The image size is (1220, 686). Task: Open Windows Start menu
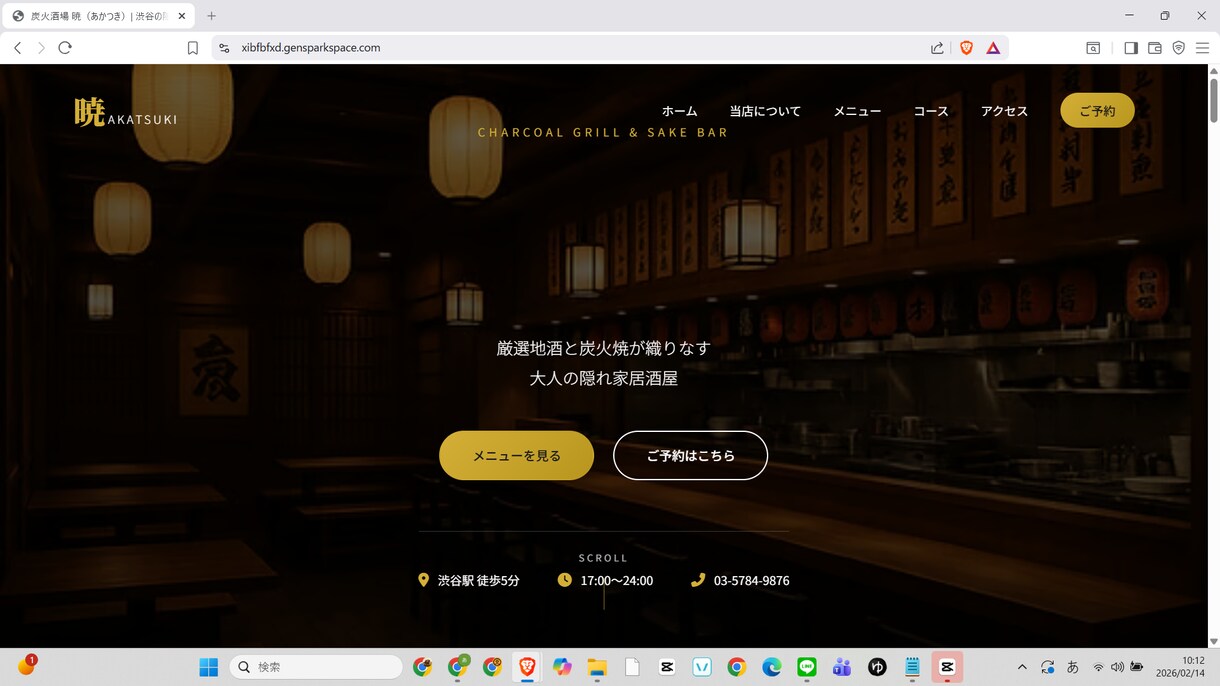(208, 667)
